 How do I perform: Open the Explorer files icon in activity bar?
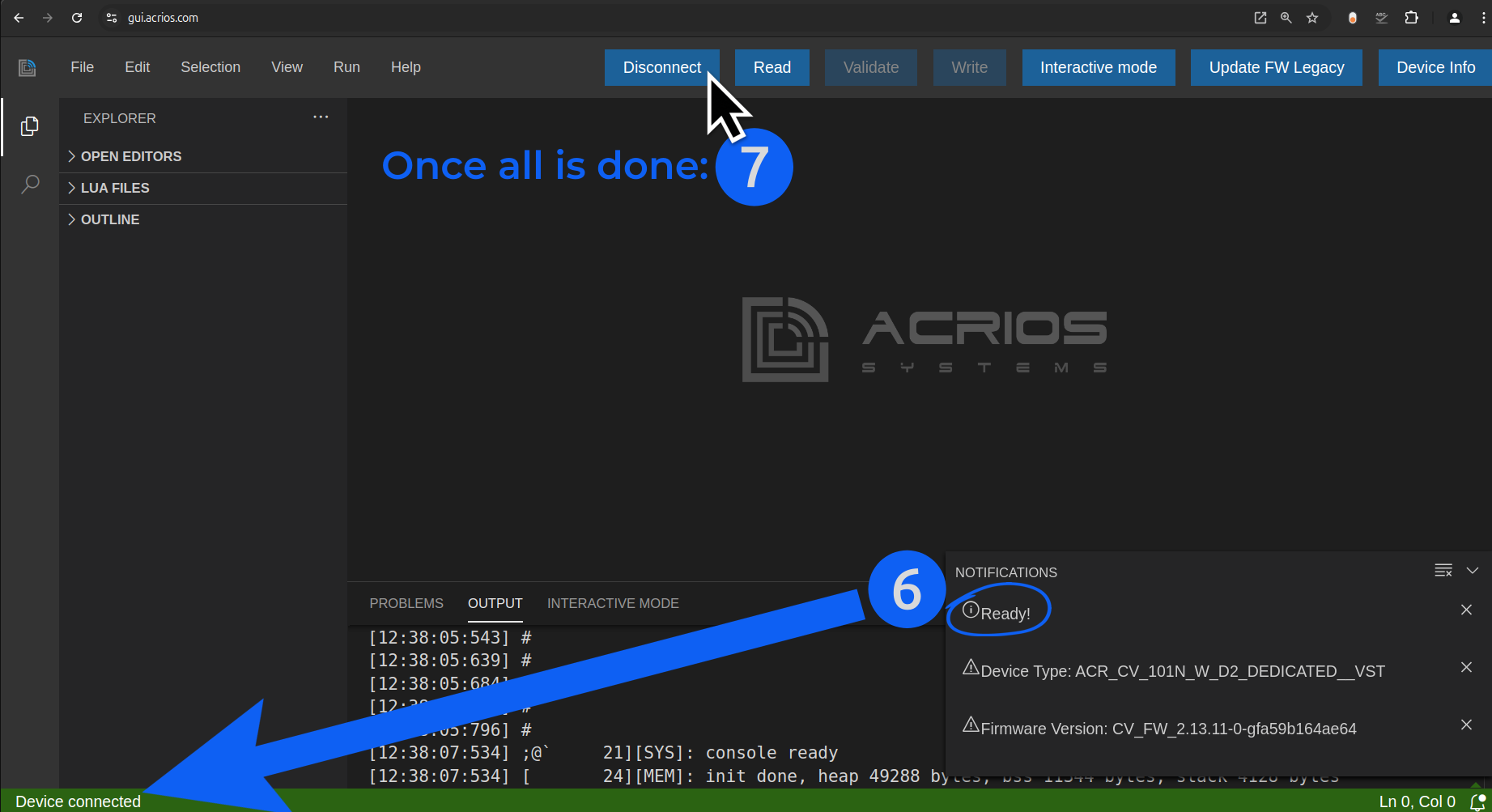(30, 126)
